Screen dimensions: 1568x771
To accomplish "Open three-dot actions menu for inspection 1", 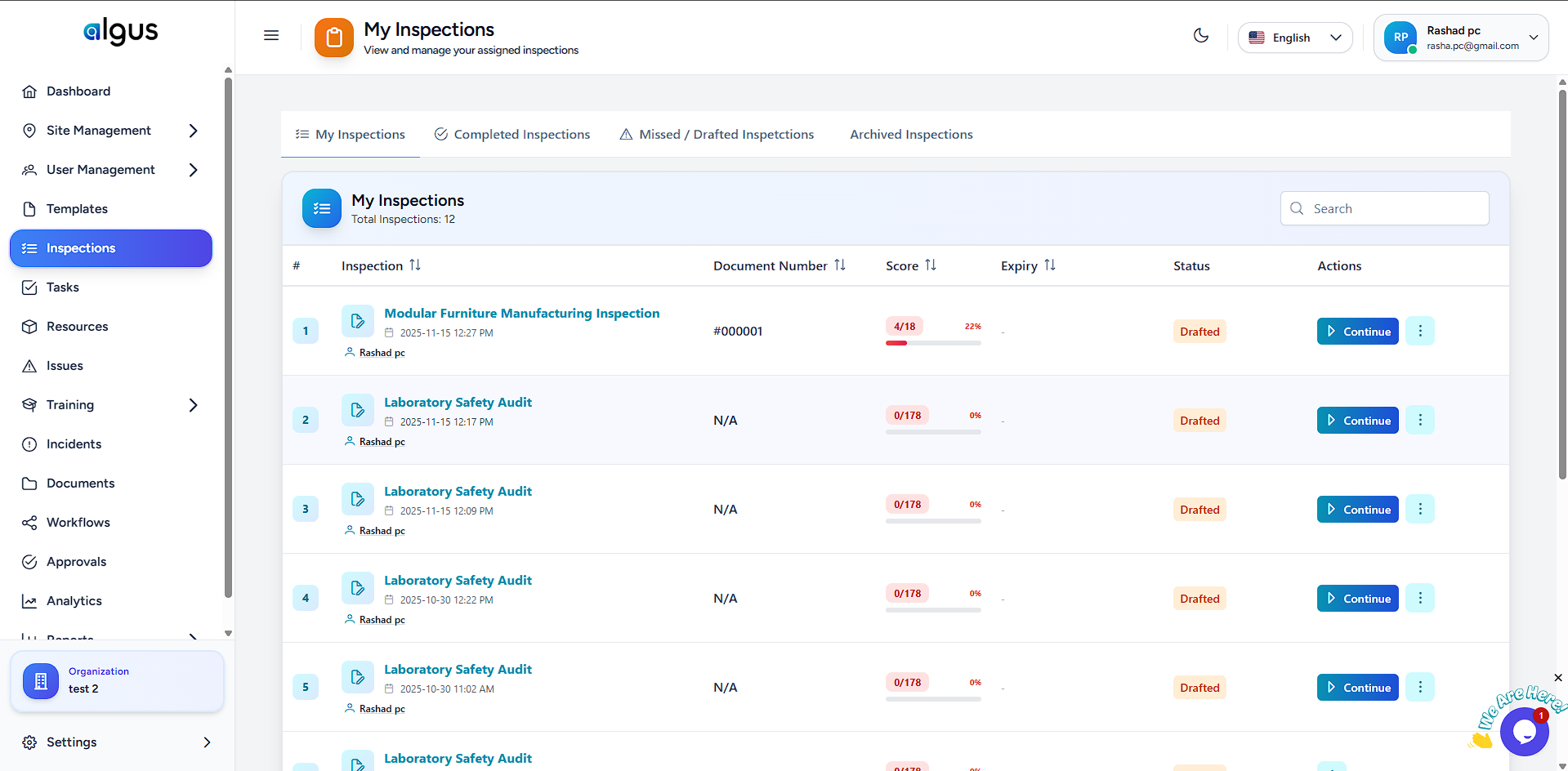I will (x=1419, y=331).
